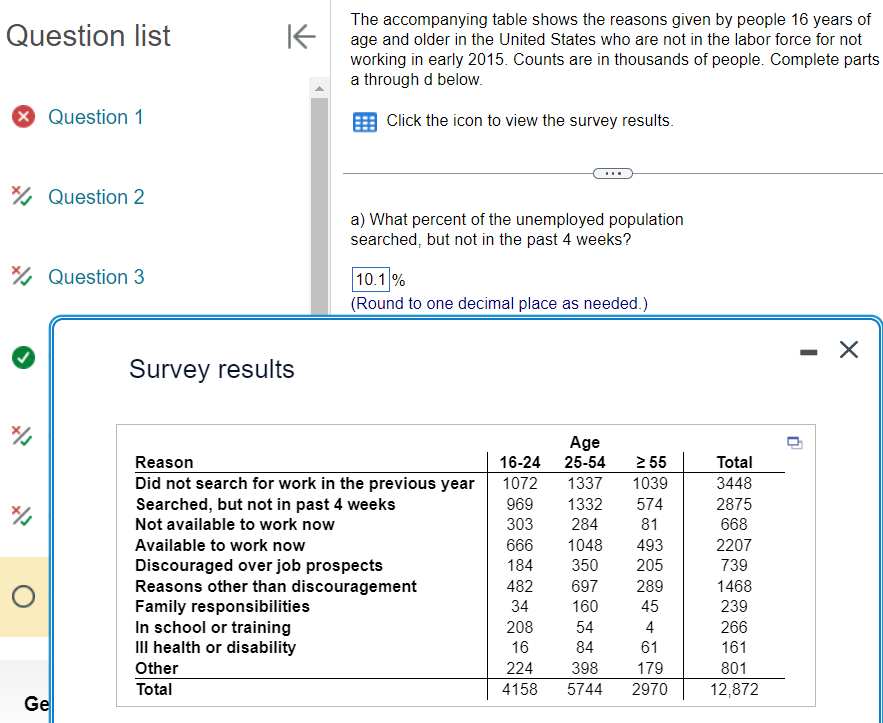Viewport: 883px width, 723px height.
Task: Collapse the Question list panel using the arrow icon
Action: pyautogui.click(x=300, y=35)
